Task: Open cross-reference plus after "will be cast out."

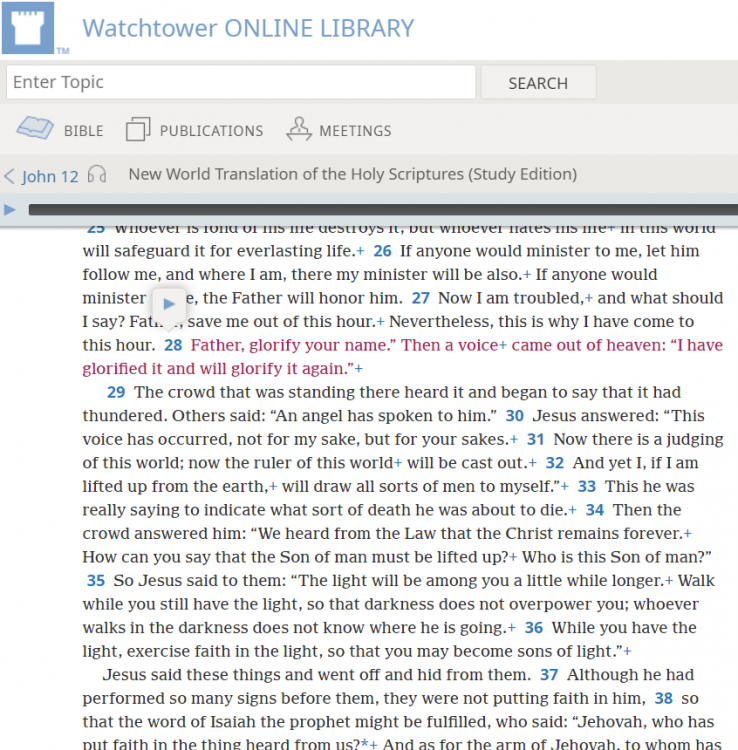Action: (533, 463)
